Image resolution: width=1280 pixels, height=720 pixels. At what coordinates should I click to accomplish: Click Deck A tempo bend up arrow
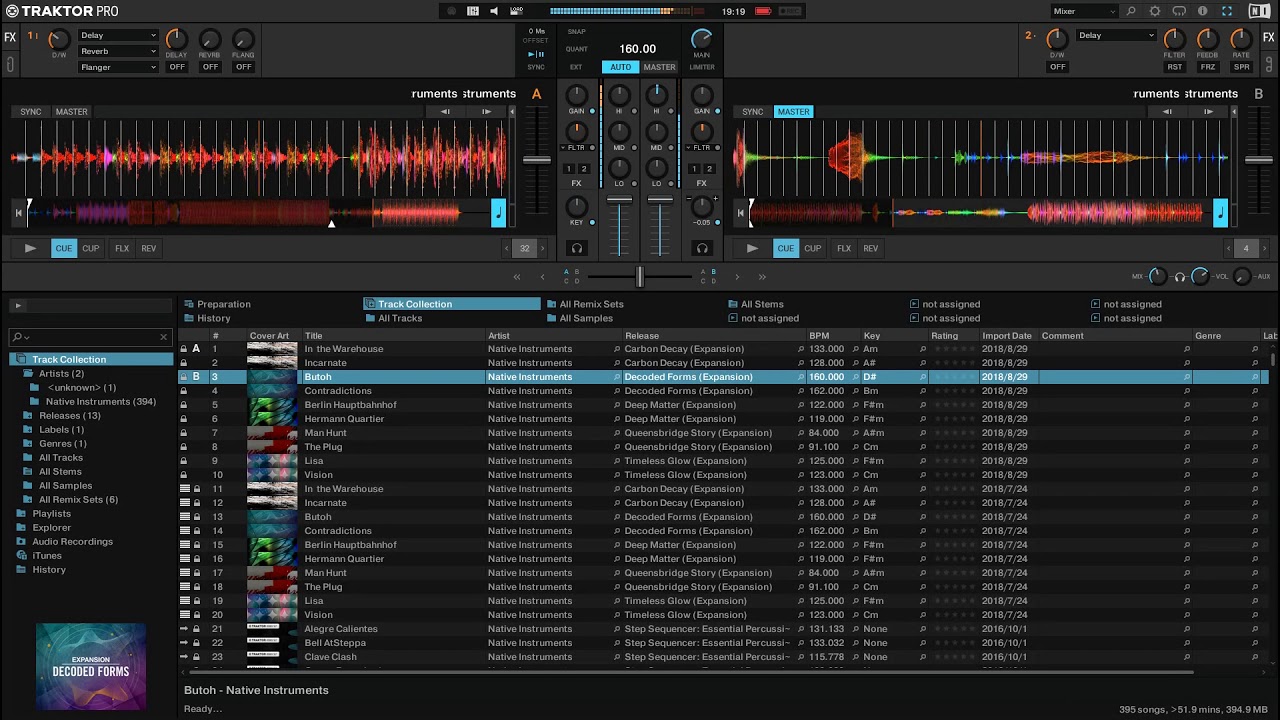tap(486, 112)
